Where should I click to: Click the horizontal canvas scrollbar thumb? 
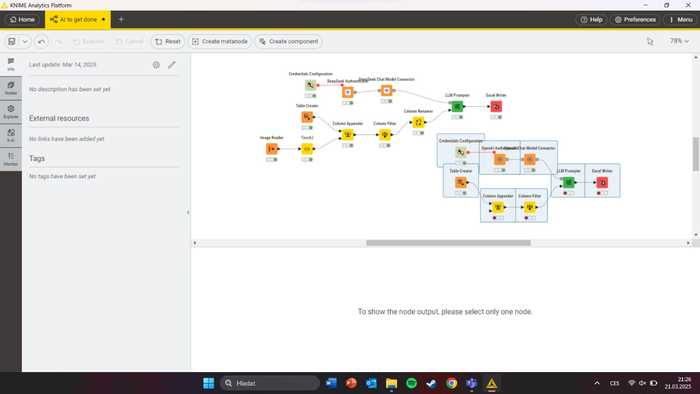tap(448, 243)
